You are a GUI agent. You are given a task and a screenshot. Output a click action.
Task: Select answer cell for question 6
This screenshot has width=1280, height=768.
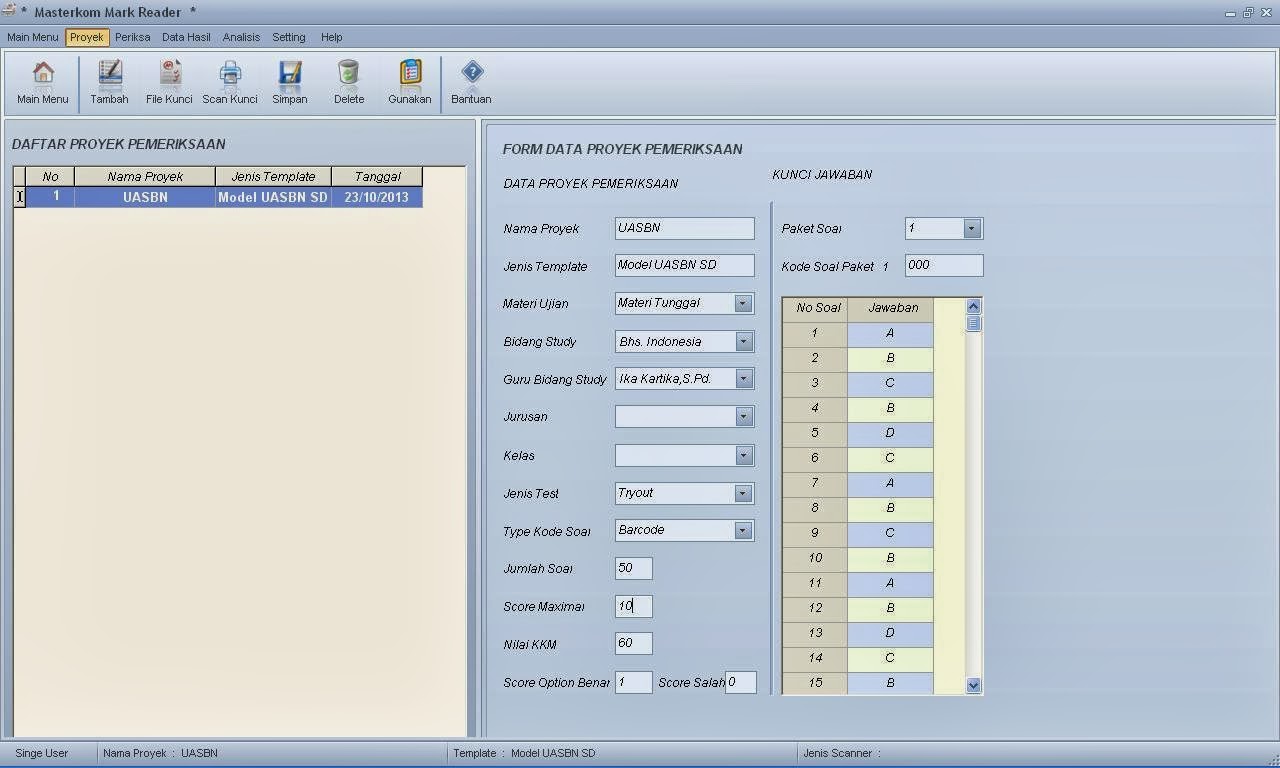[890, 458]
